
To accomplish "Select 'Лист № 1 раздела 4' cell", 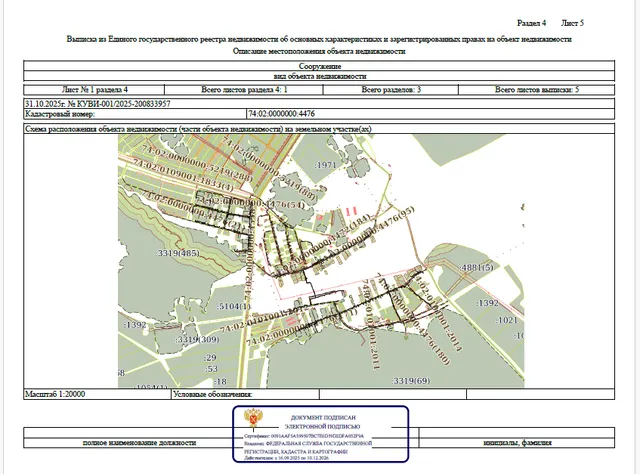I will click(94, 89).
